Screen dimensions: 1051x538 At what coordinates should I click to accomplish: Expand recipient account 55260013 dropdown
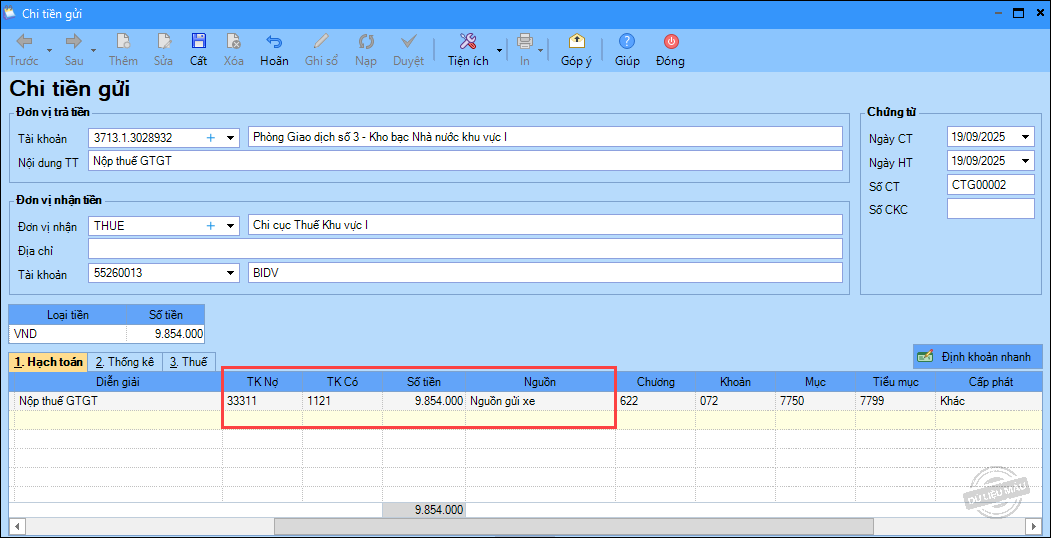pos(230,274)
